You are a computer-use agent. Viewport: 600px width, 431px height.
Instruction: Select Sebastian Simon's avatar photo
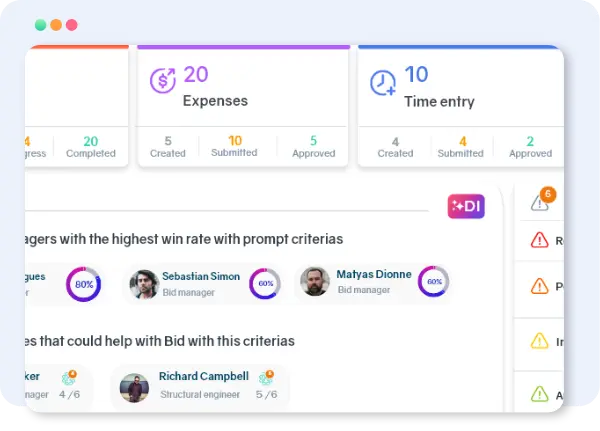click(x=144, y=284)
